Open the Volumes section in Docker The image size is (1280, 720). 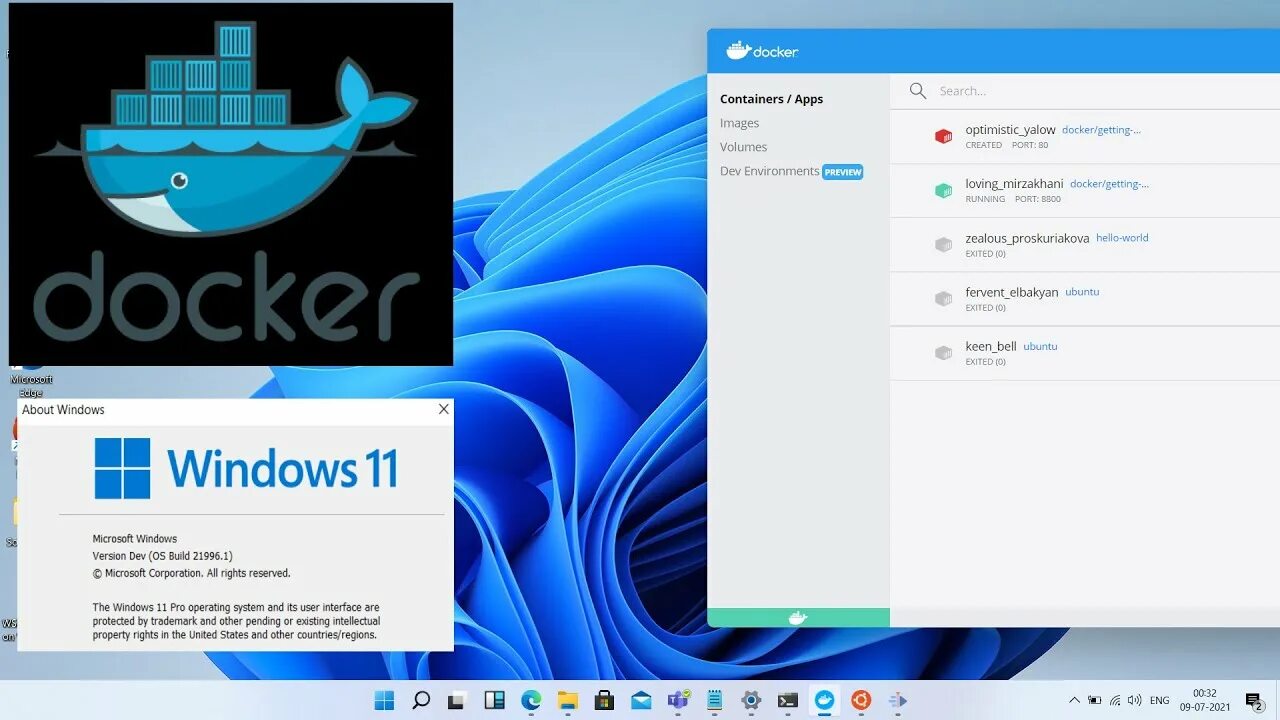tap(743, 147)
